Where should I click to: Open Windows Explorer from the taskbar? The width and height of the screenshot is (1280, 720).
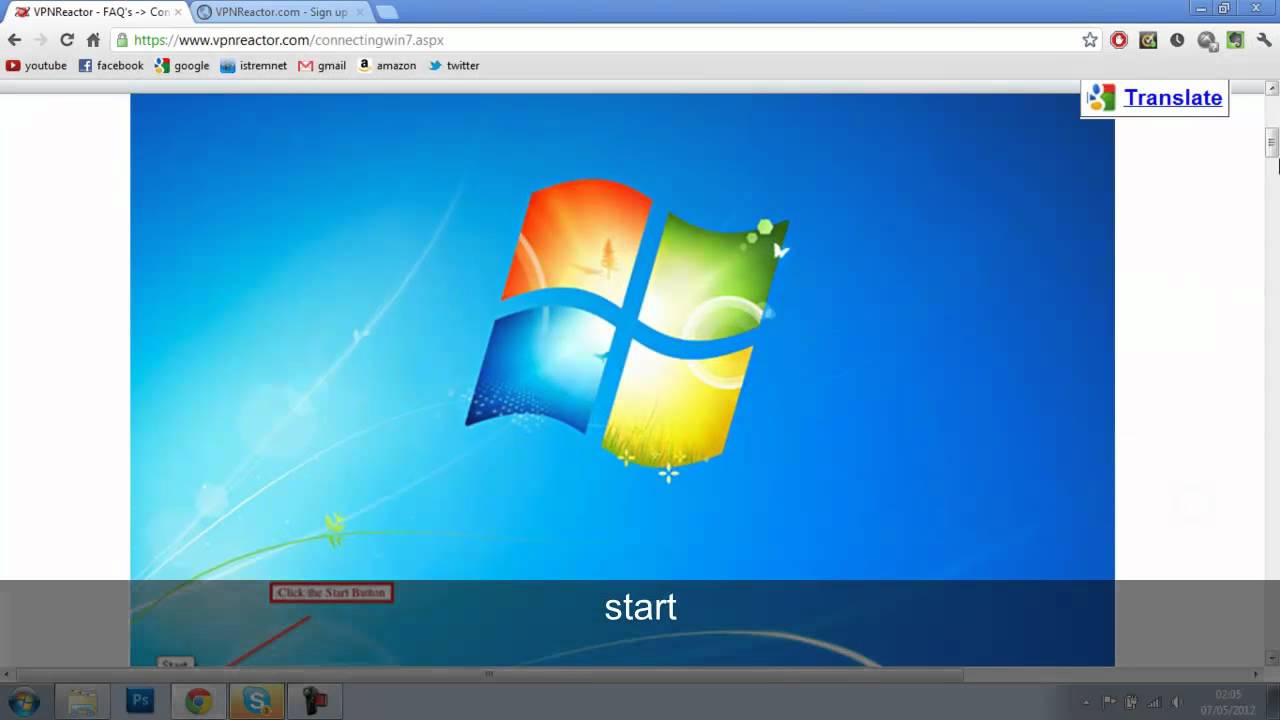pos(82,702)
